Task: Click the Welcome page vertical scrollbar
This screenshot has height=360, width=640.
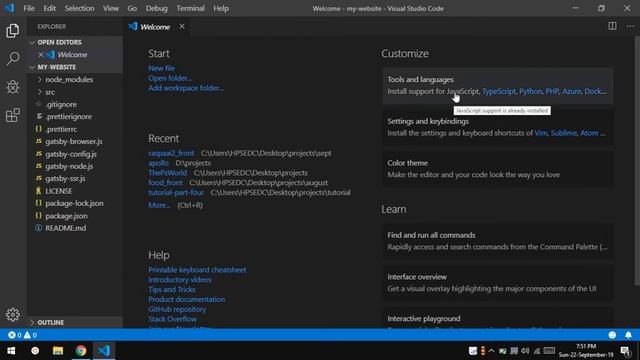Action: tap(637, 160)
